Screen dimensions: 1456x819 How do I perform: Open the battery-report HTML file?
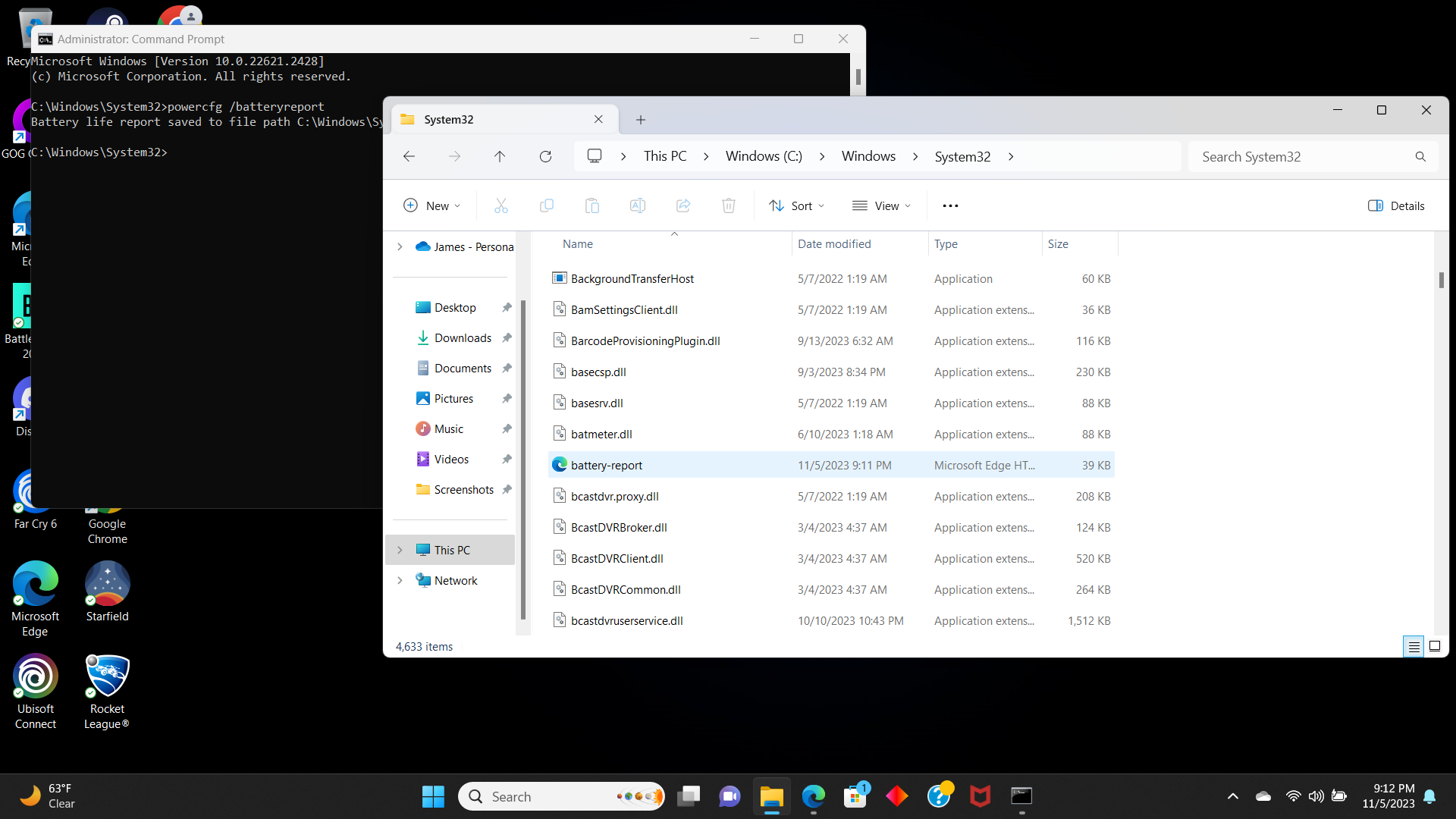pos(606,465)
